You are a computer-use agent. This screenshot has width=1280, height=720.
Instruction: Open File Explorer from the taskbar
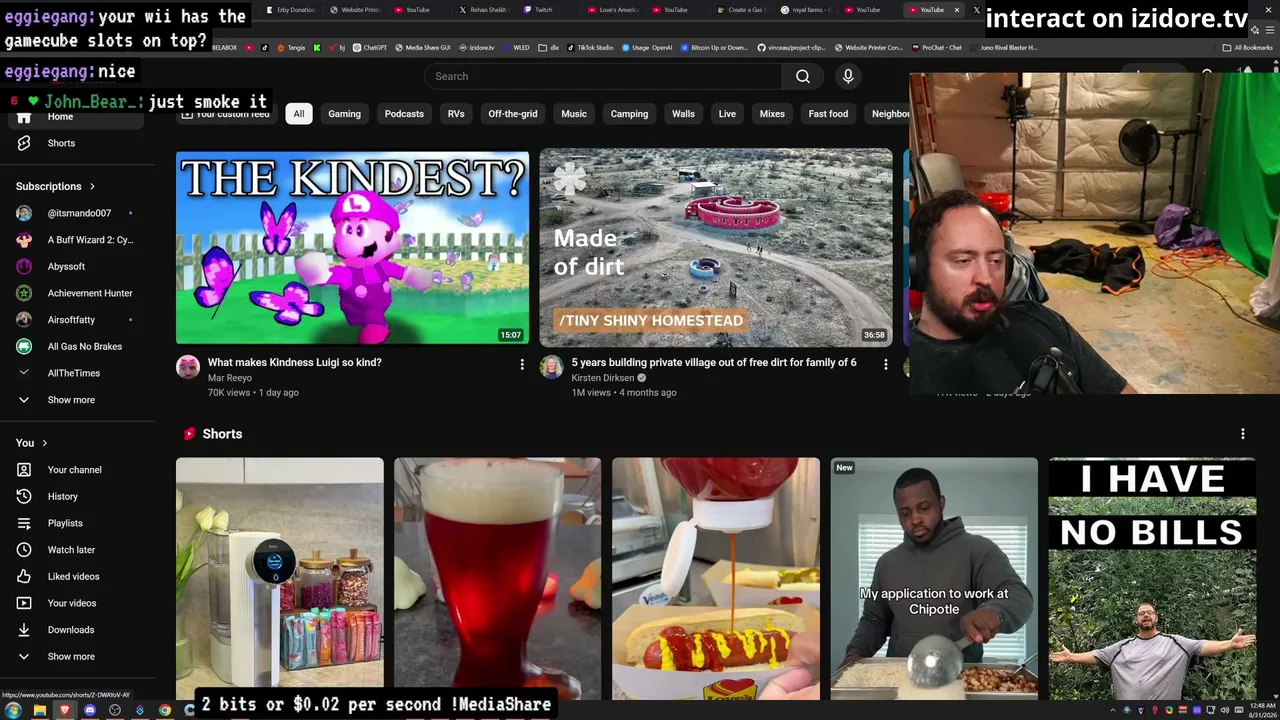39,710
